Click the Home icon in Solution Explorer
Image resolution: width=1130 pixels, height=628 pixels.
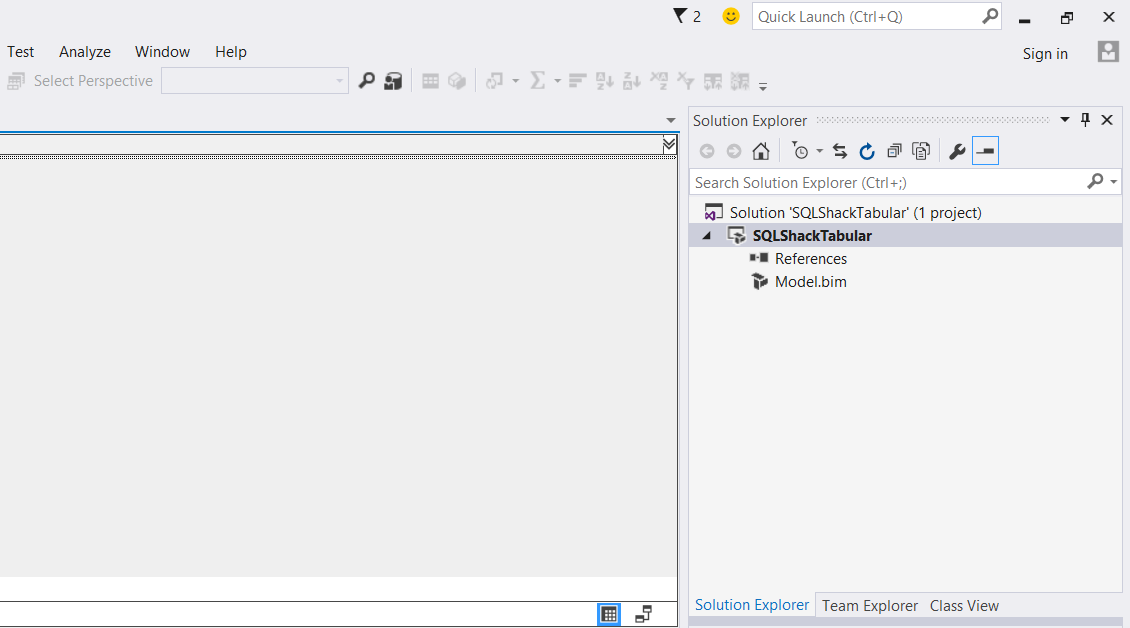761,151
